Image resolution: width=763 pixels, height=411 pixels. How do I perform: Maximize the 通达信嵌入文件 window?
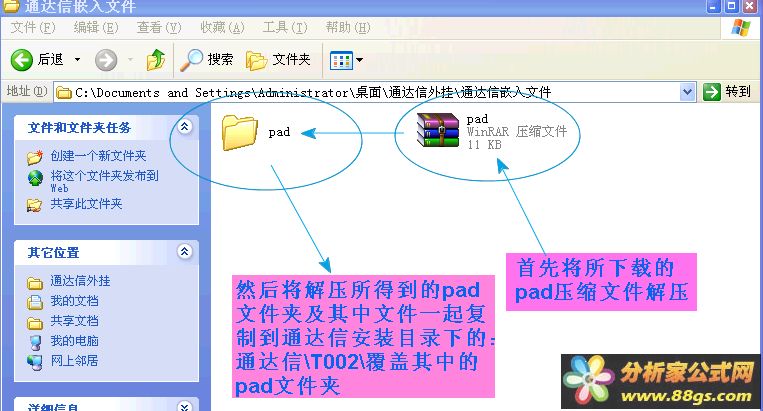pyautogui.click(x=731, y=6)
